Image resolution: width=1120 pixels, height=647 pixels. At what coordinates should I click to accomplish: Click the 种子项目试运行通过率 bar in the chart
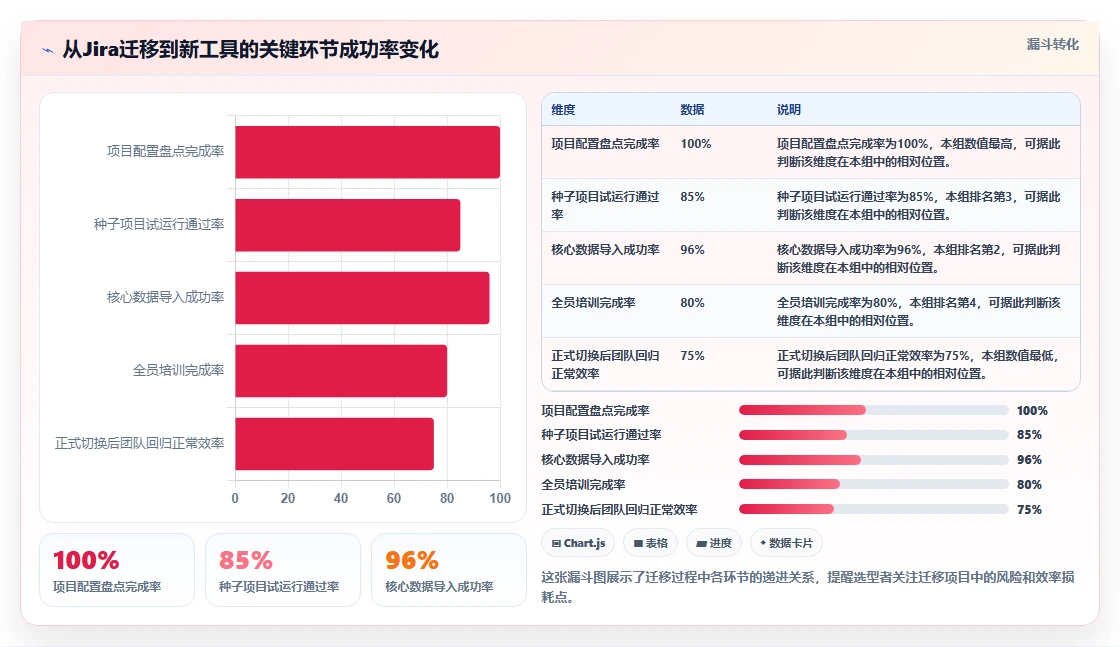coord(348,225)
